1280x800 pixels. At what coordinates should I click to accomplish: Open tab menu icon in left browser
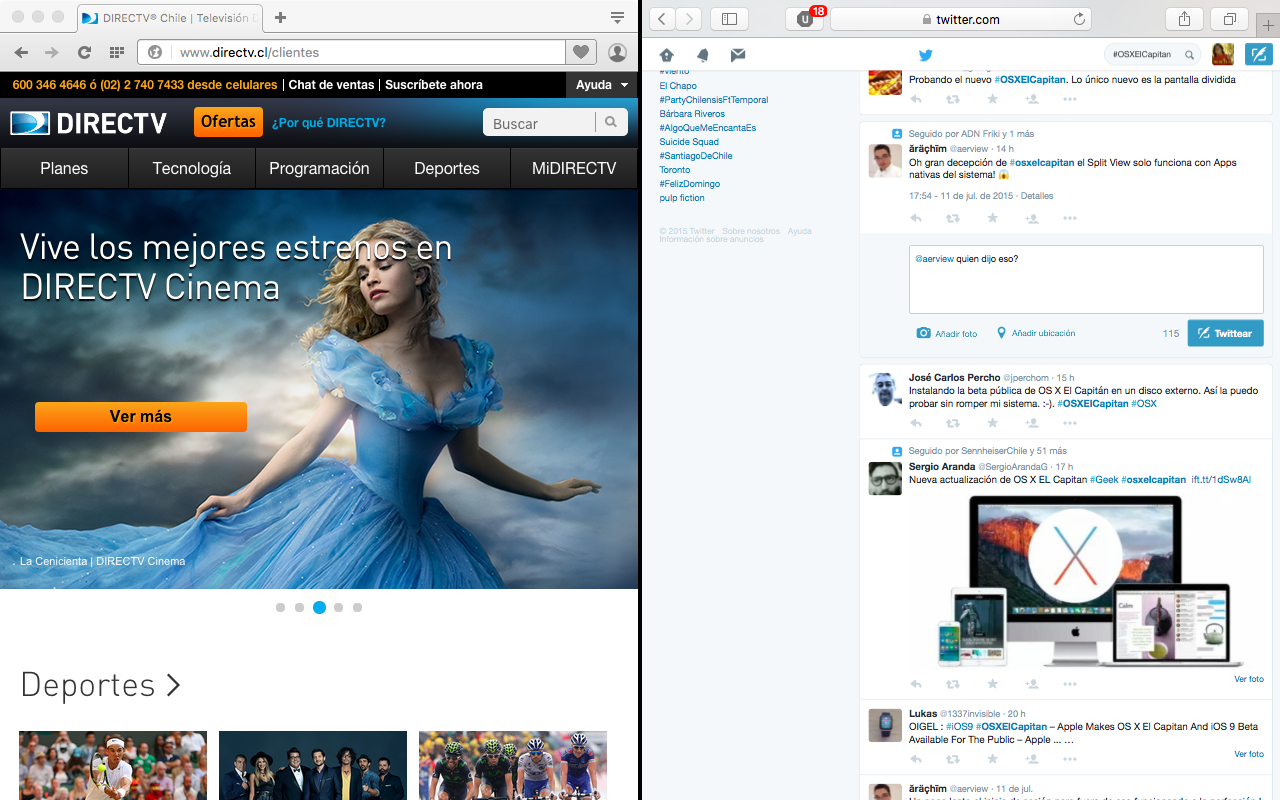click(x=617, y=18)
